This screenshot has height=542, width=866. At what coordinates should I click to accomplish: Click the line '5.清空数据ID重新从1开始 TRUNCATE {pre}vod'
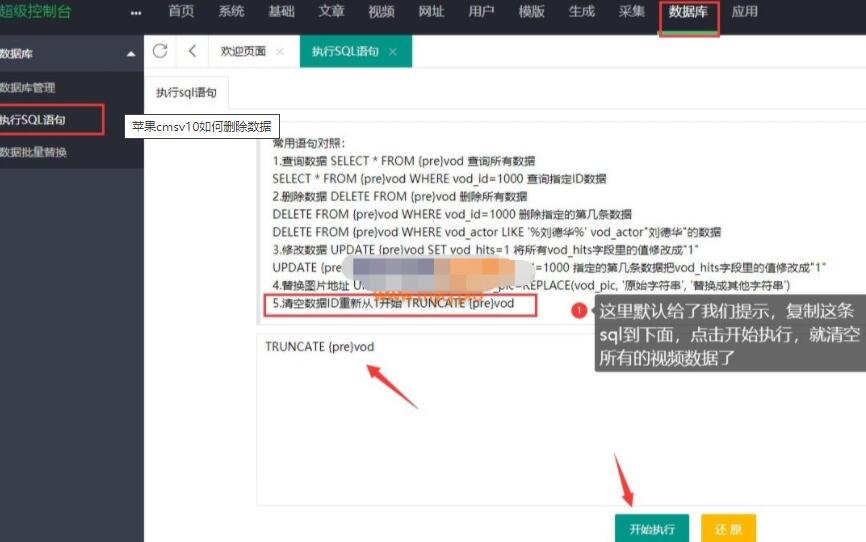tap(393, 303)
